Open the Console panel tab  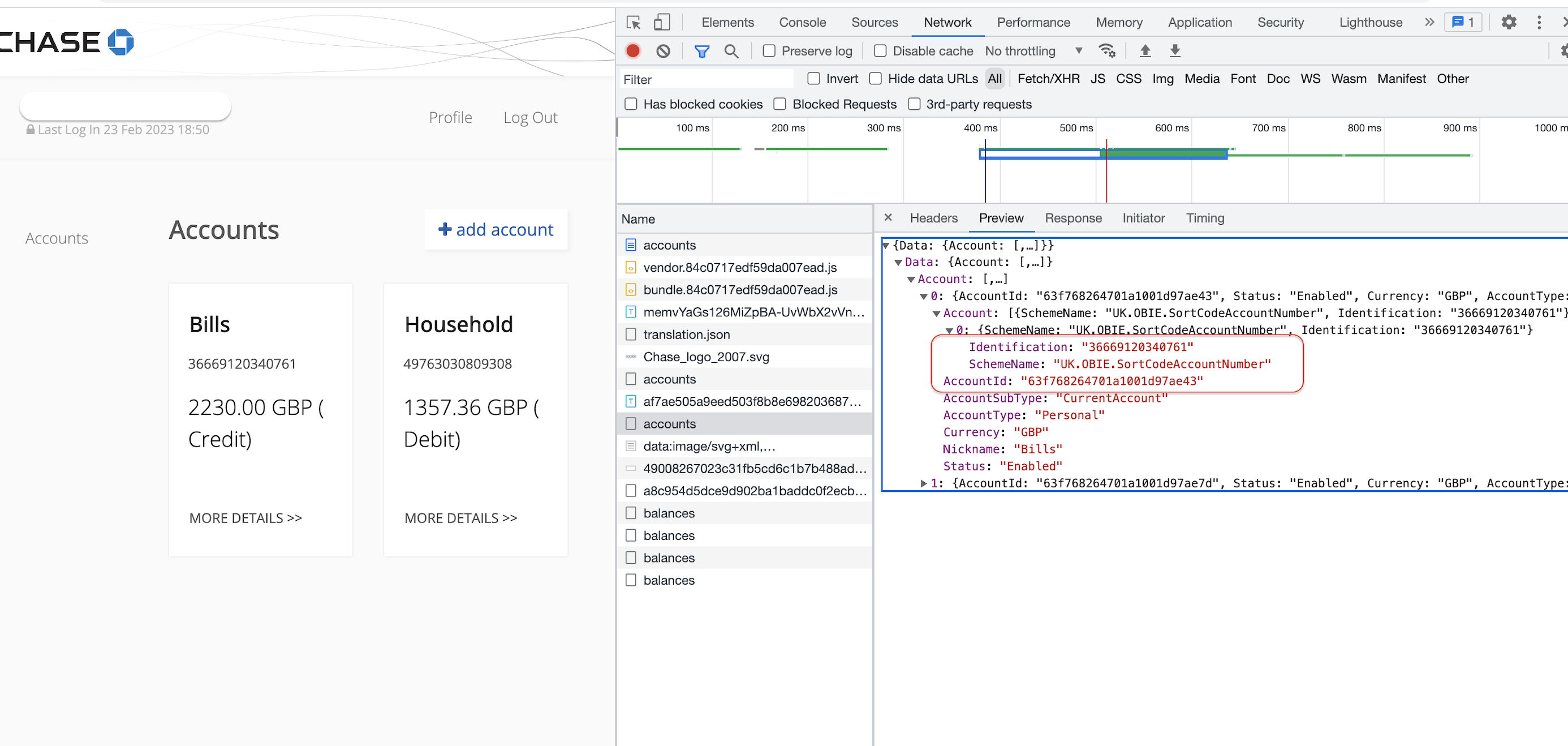click(x=802, y=23)
